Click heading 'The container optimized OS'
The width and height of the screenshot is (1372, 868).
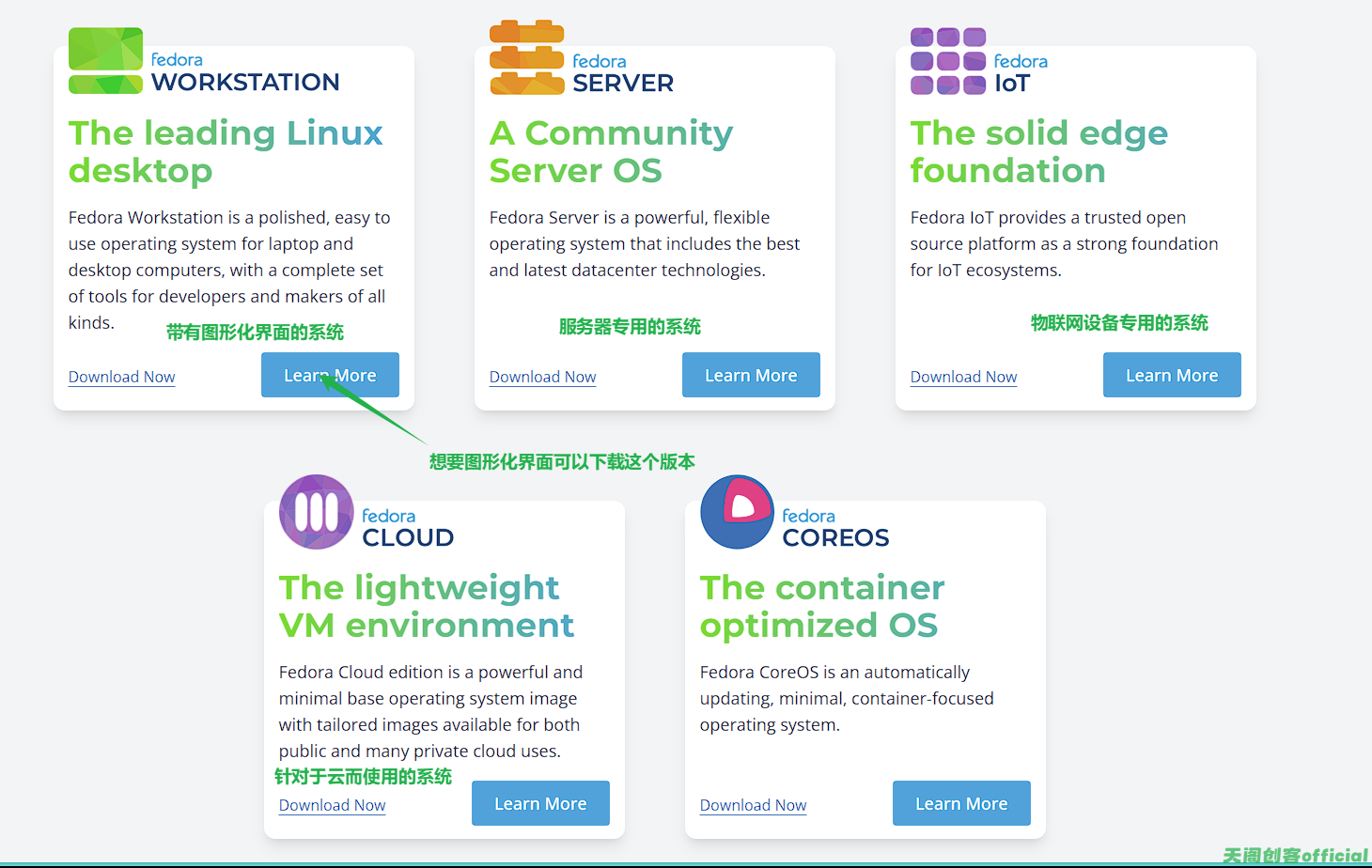click(x=822, y=606)
